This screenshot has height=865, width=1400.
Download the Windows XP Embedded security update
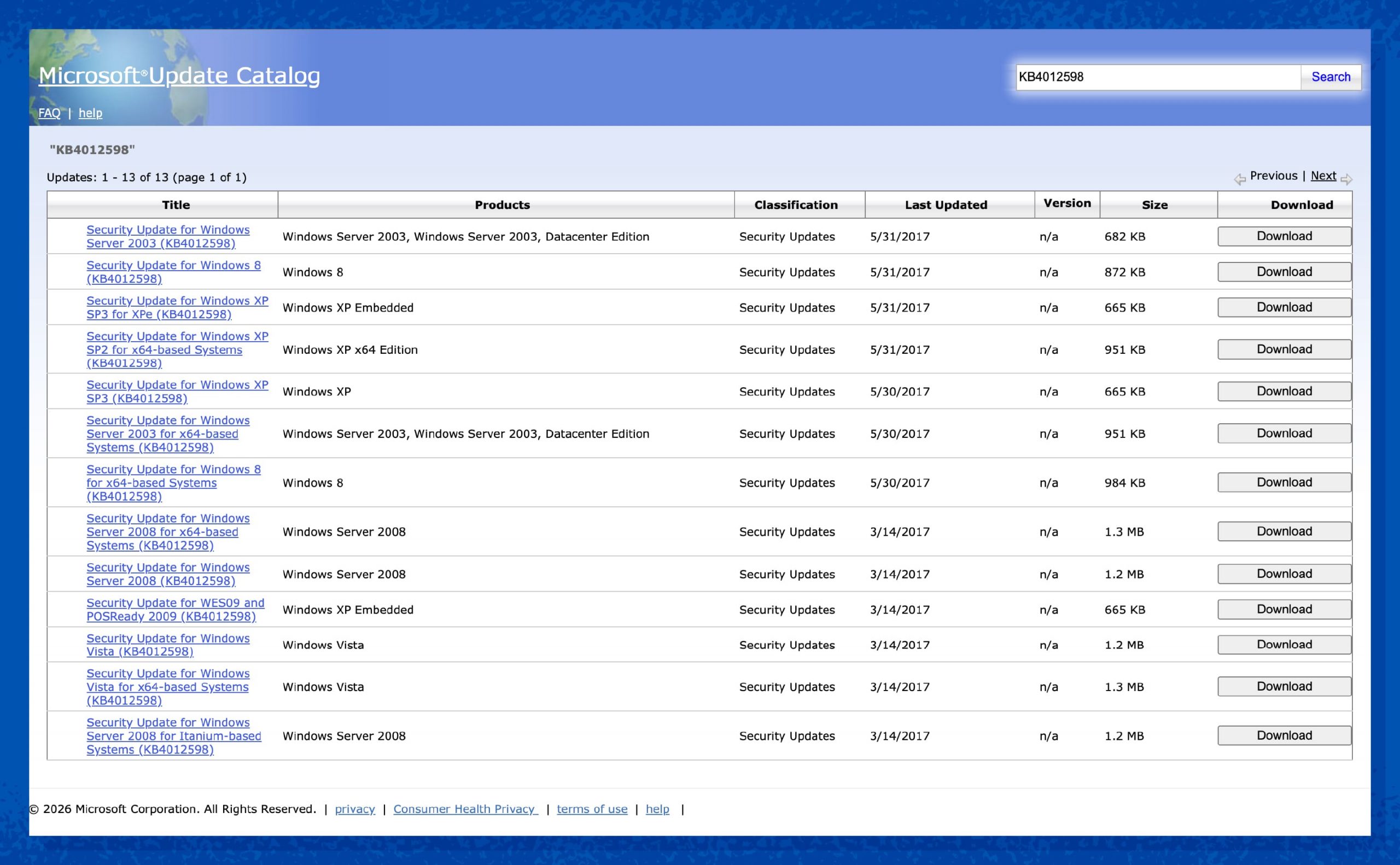[x=1284, y=307]
